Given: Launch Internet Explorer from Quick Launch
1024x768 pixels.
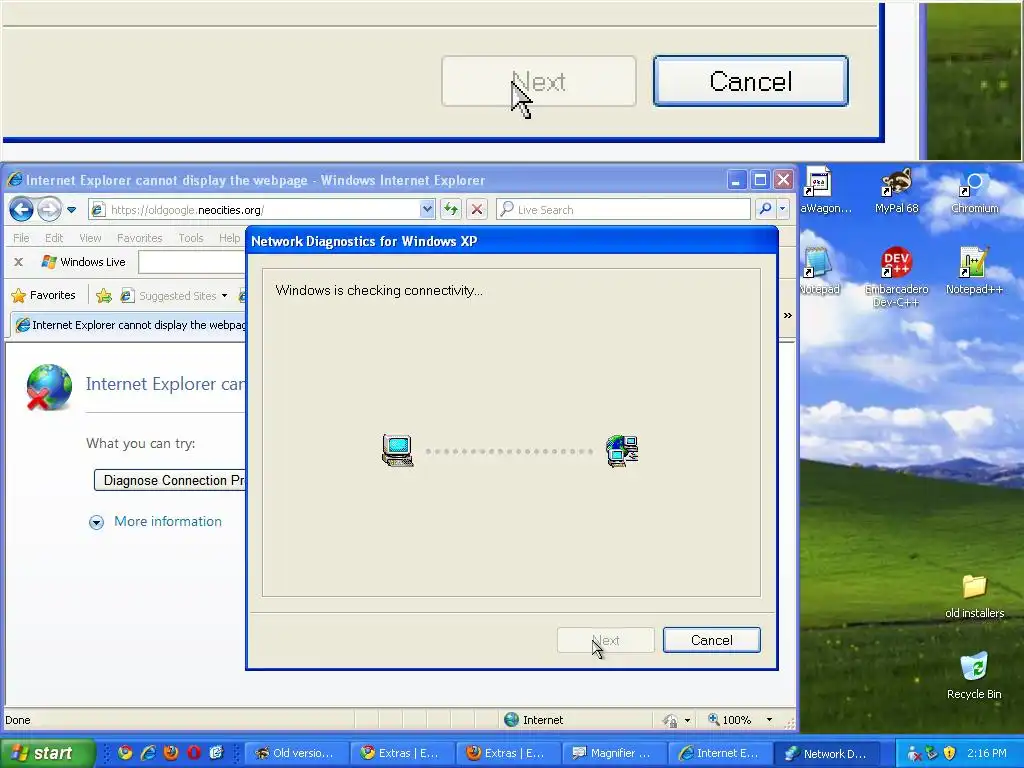Looking at the screenshot, I should click(148, 753).
